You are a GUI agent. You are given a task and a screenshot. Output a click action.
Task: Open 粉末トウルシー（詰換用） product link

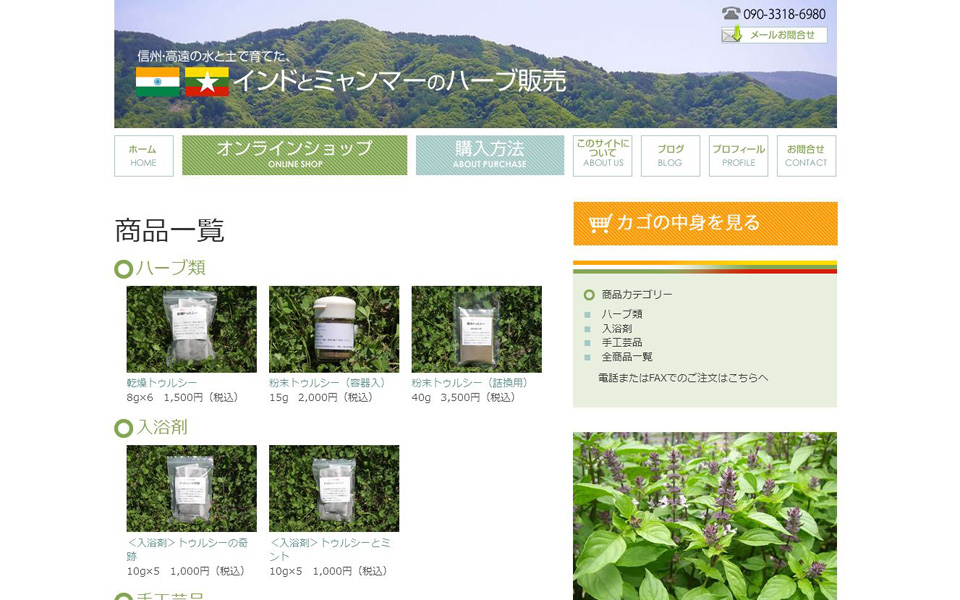tap(471, 383)
